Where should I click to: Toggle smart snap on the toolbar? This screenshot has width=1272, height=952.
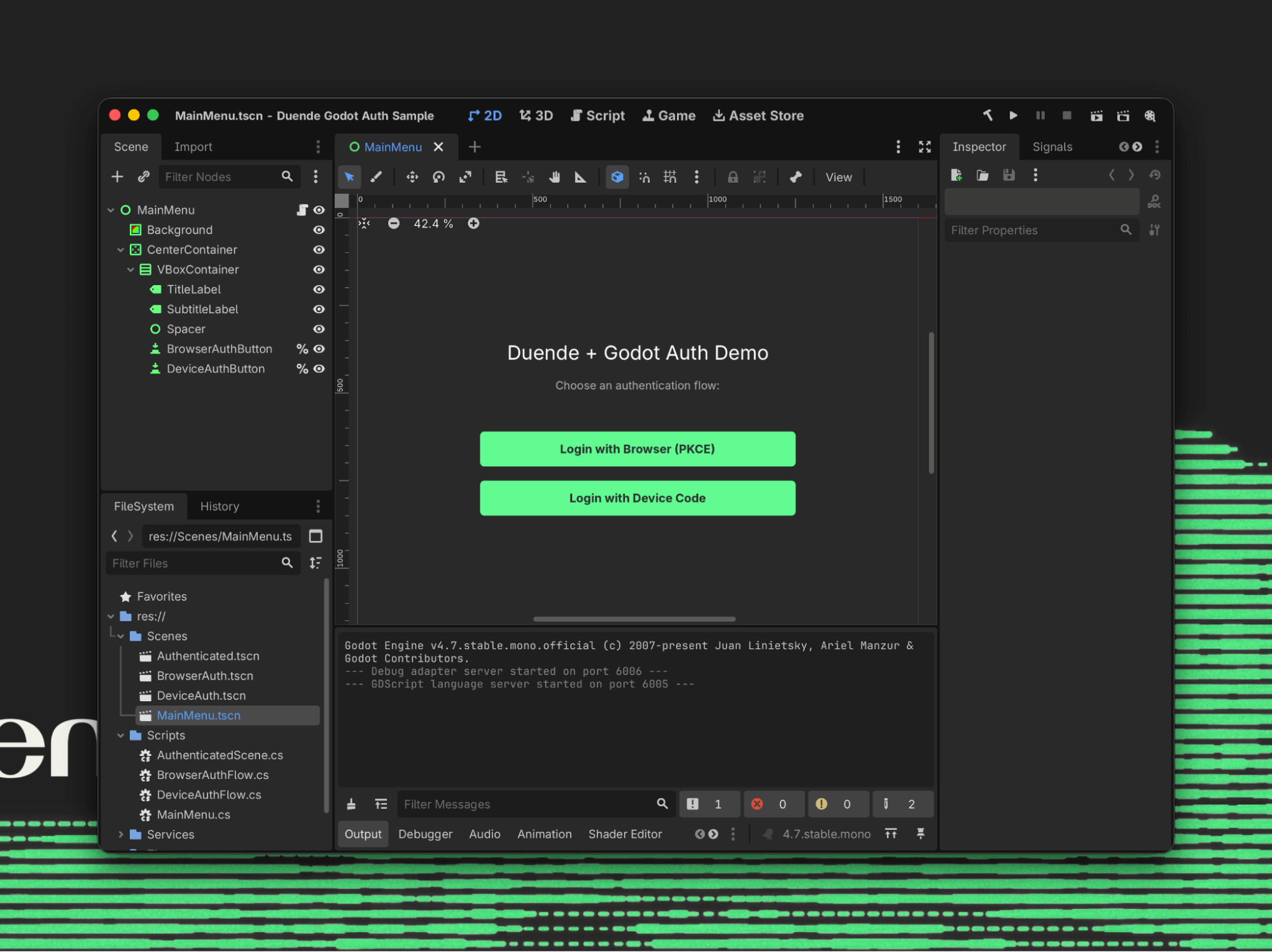[x=644, y=177]
